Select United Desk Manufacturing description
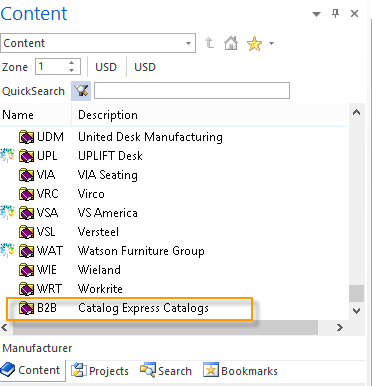Screen dimensions: 372x386 pos(150,137)
